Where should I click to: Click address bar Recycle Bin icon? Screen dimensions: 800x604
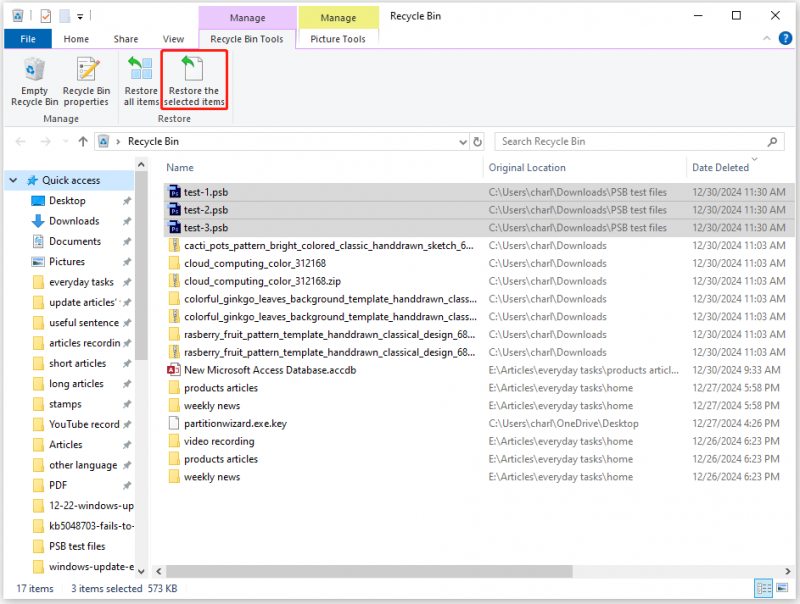[x=104, y=141]
